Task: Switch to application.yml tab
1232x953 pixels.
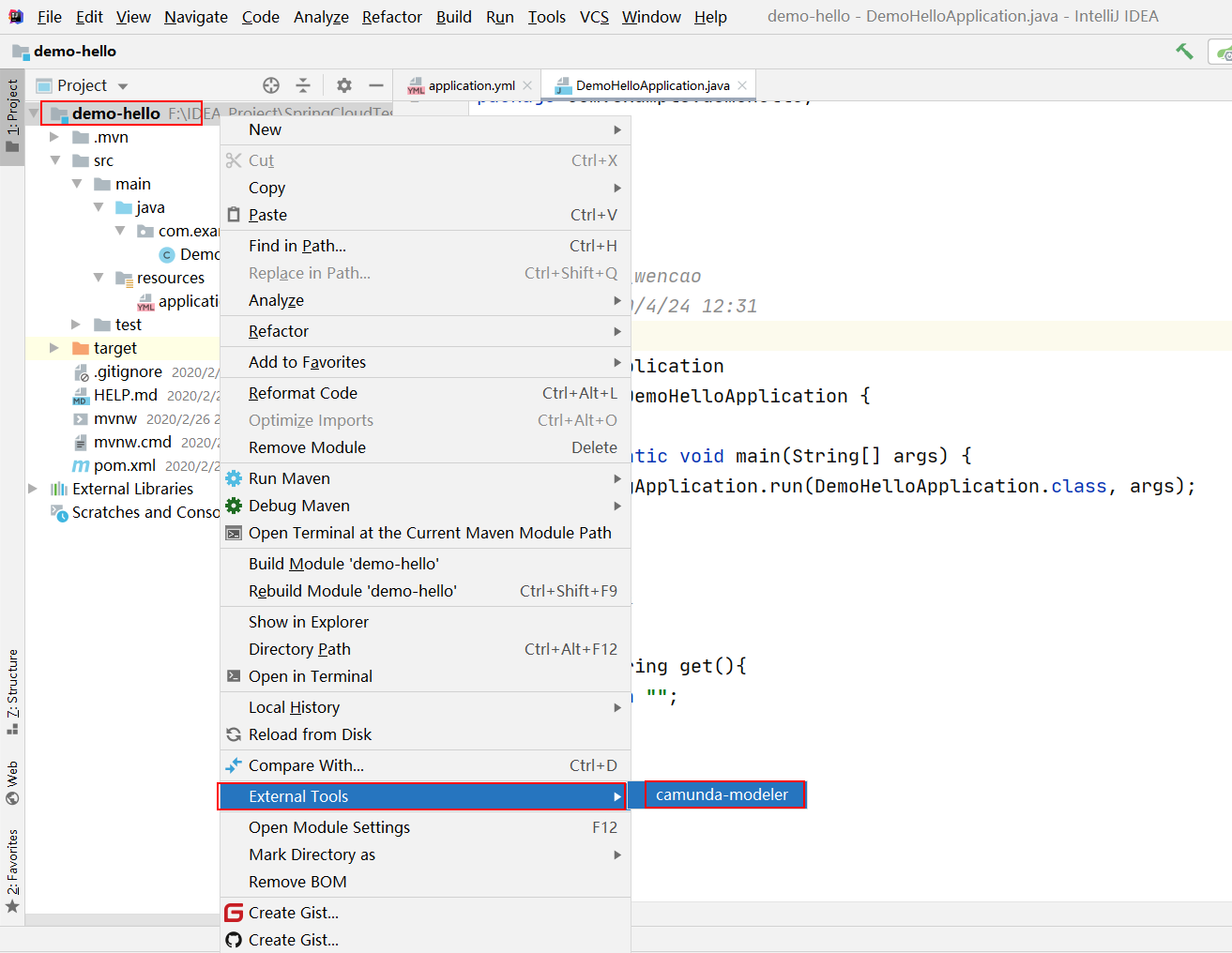Action: point(471,85)
